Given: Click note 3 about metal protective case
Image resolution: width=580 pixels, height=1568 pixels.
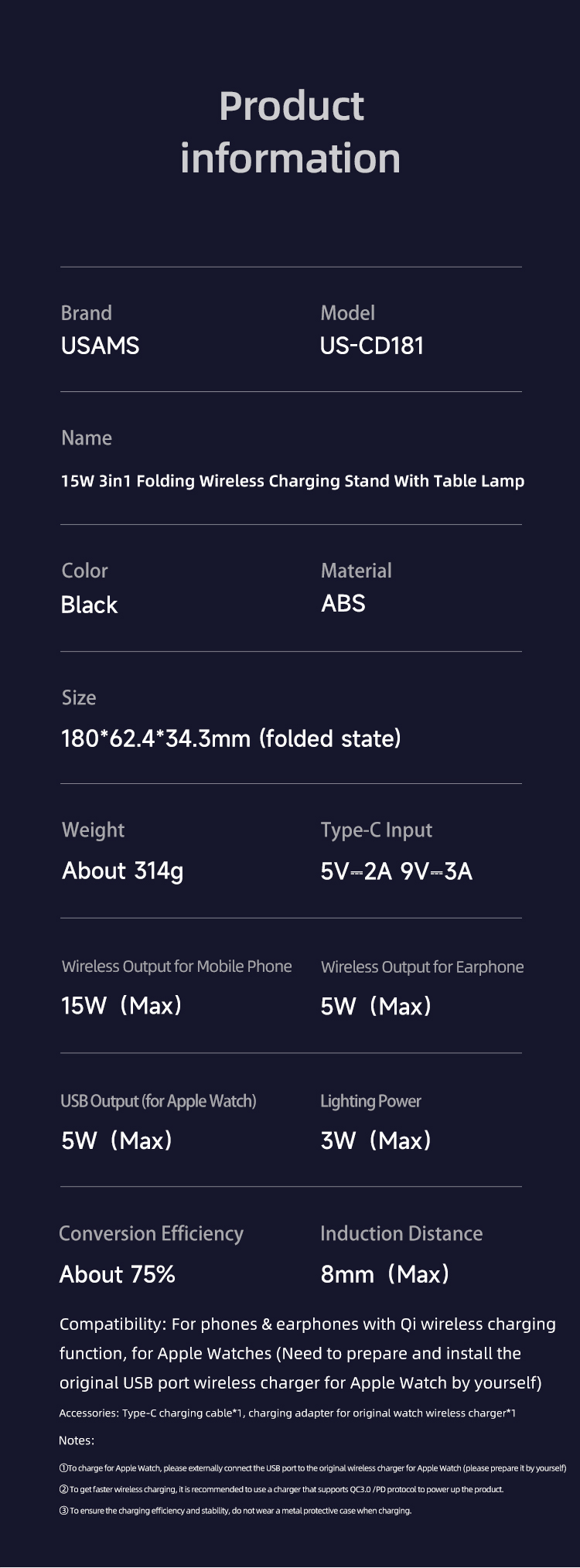Looking at the screenshot, I should point(236,1510).
